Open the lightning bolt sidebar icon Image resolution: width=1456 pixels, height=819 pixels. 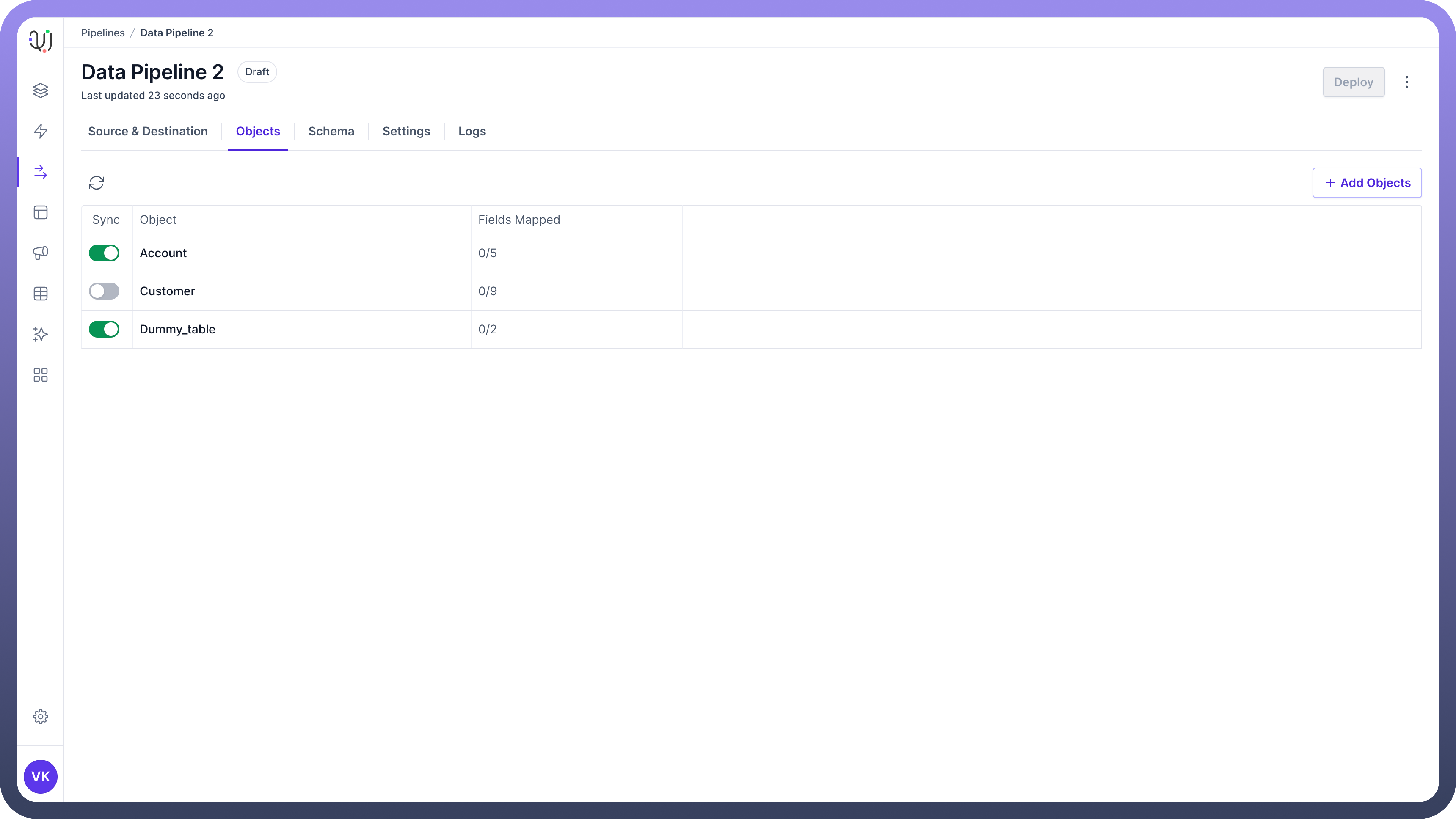(40, 131)
